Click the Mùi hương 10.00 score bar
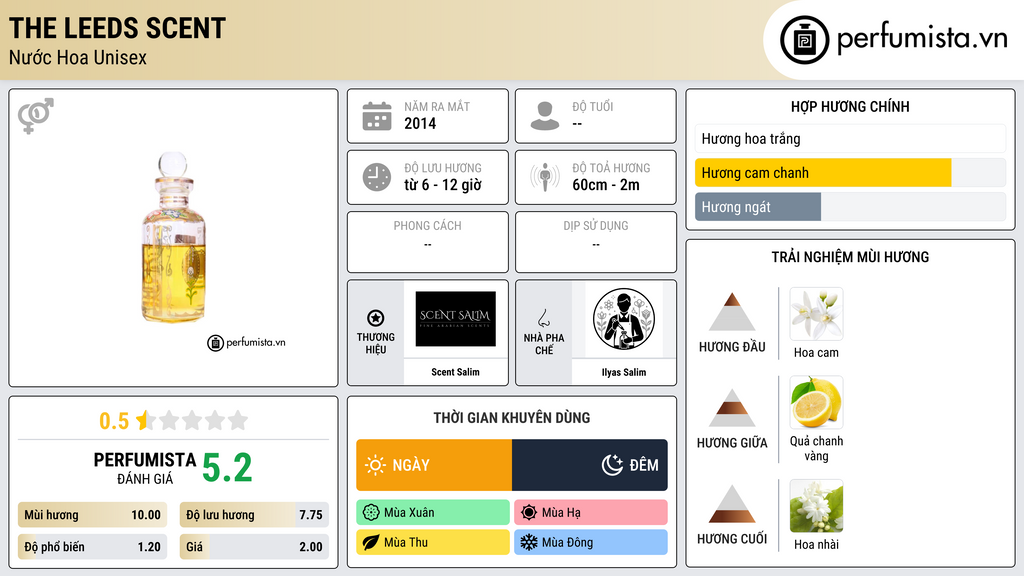 93,515
